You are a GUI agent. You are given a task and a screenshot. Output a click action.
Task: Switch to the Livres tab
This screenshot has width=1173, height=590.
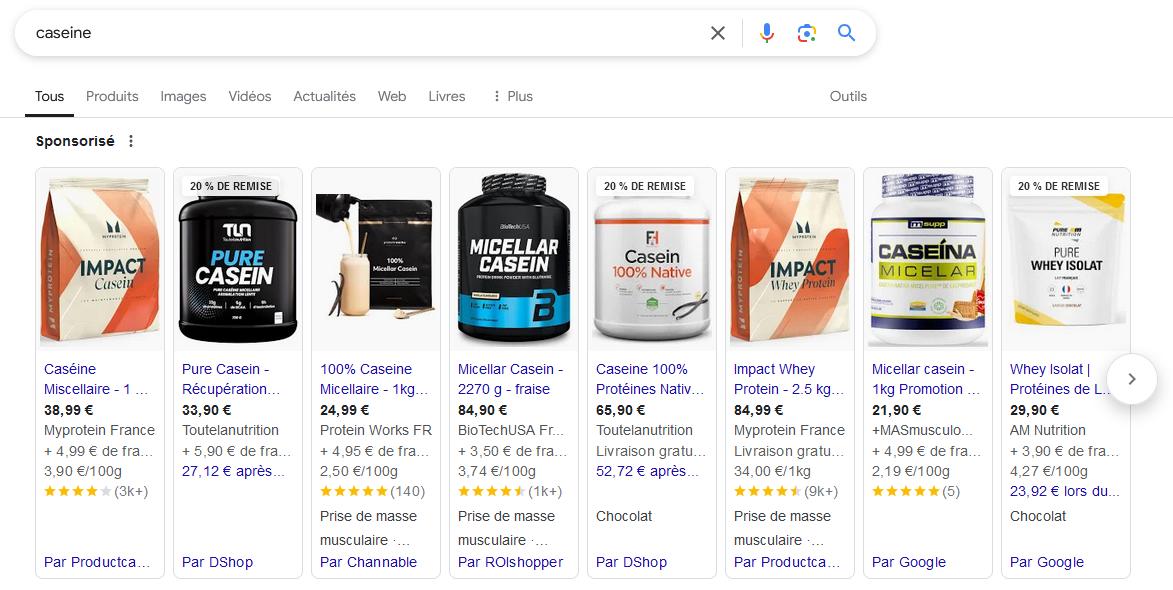coord(447,96)
